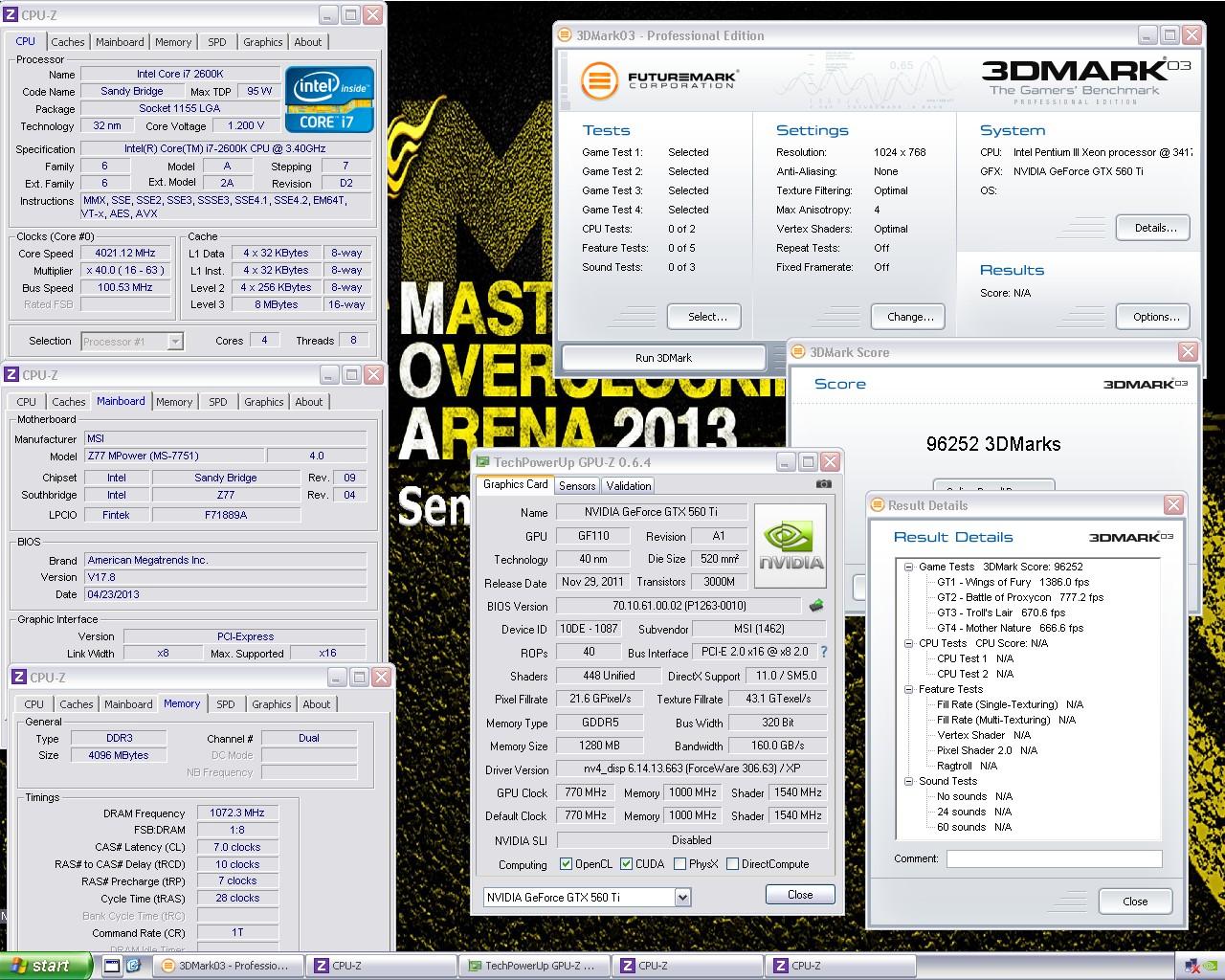The image size is (1225, 980).
Task: Toggle the PhysX checkbox in GPU-Z
Action: pos(679,864)
